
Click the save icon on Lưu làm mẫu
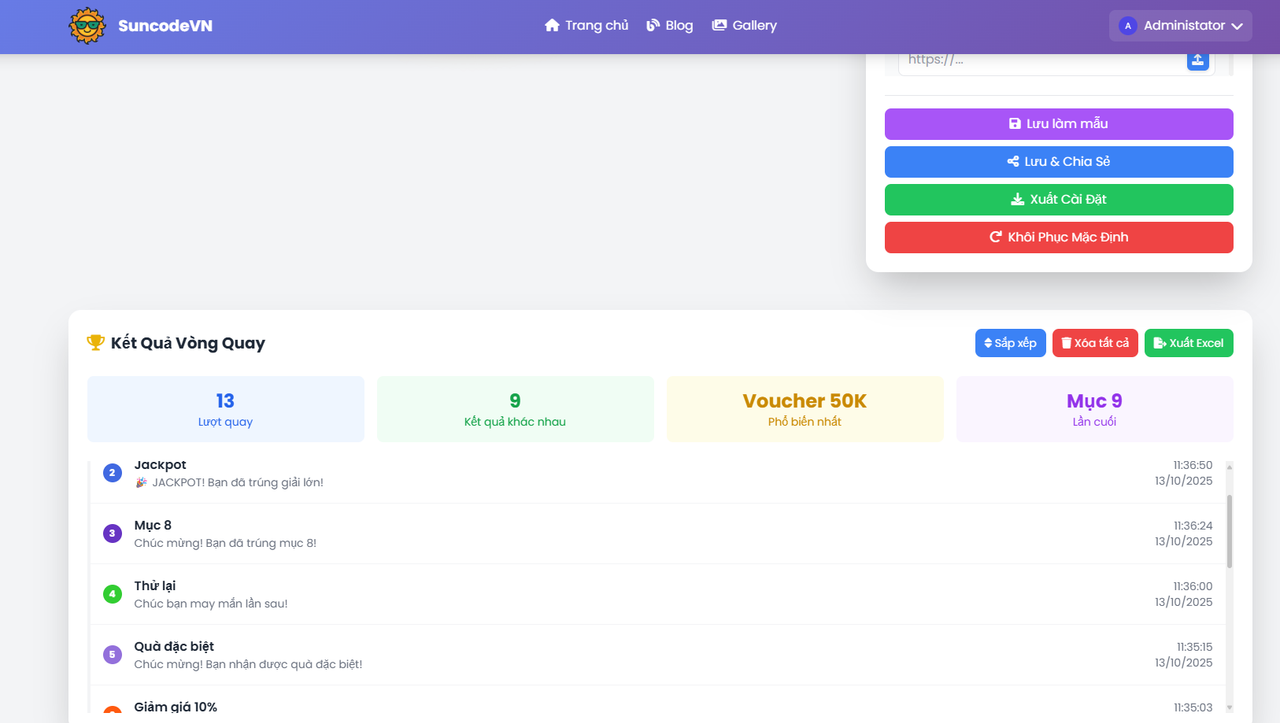point(1015,124)
